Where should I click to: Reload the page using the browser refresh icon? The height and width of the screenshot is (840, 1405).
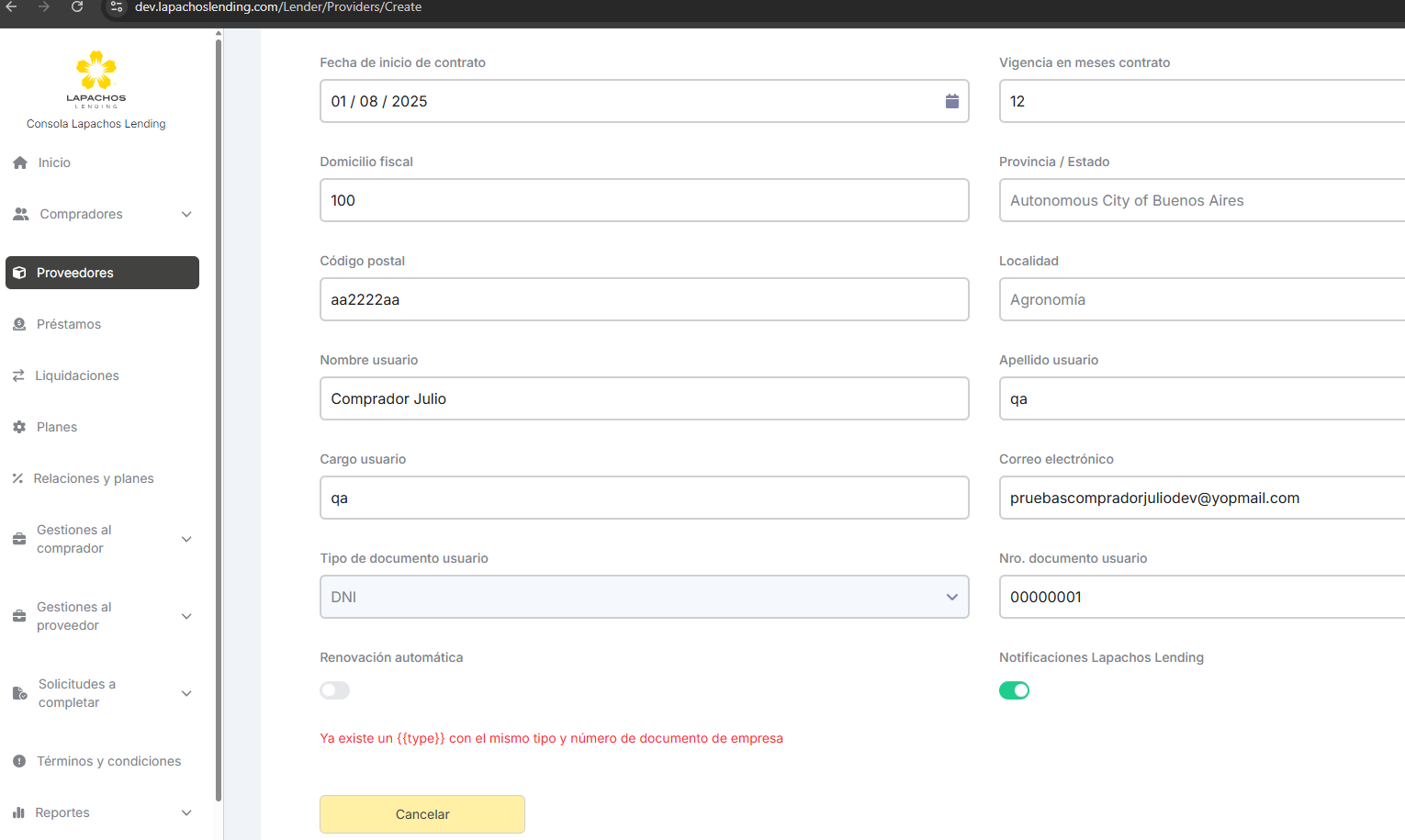pyautogui.click(x=77, y=7)
